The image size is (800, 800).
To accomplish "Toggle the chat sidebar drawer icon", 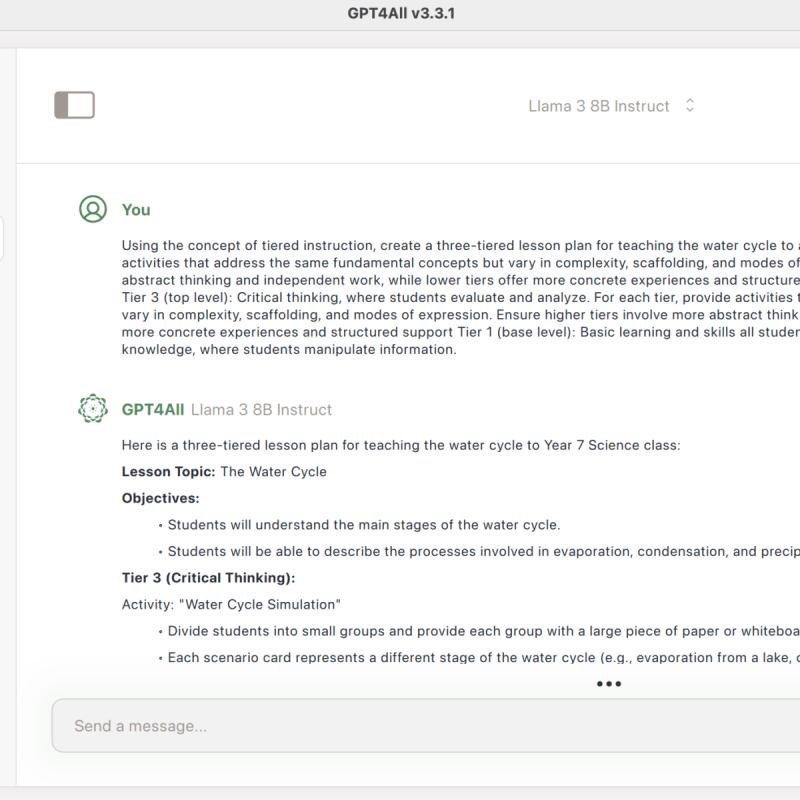I will click(74, 105).
